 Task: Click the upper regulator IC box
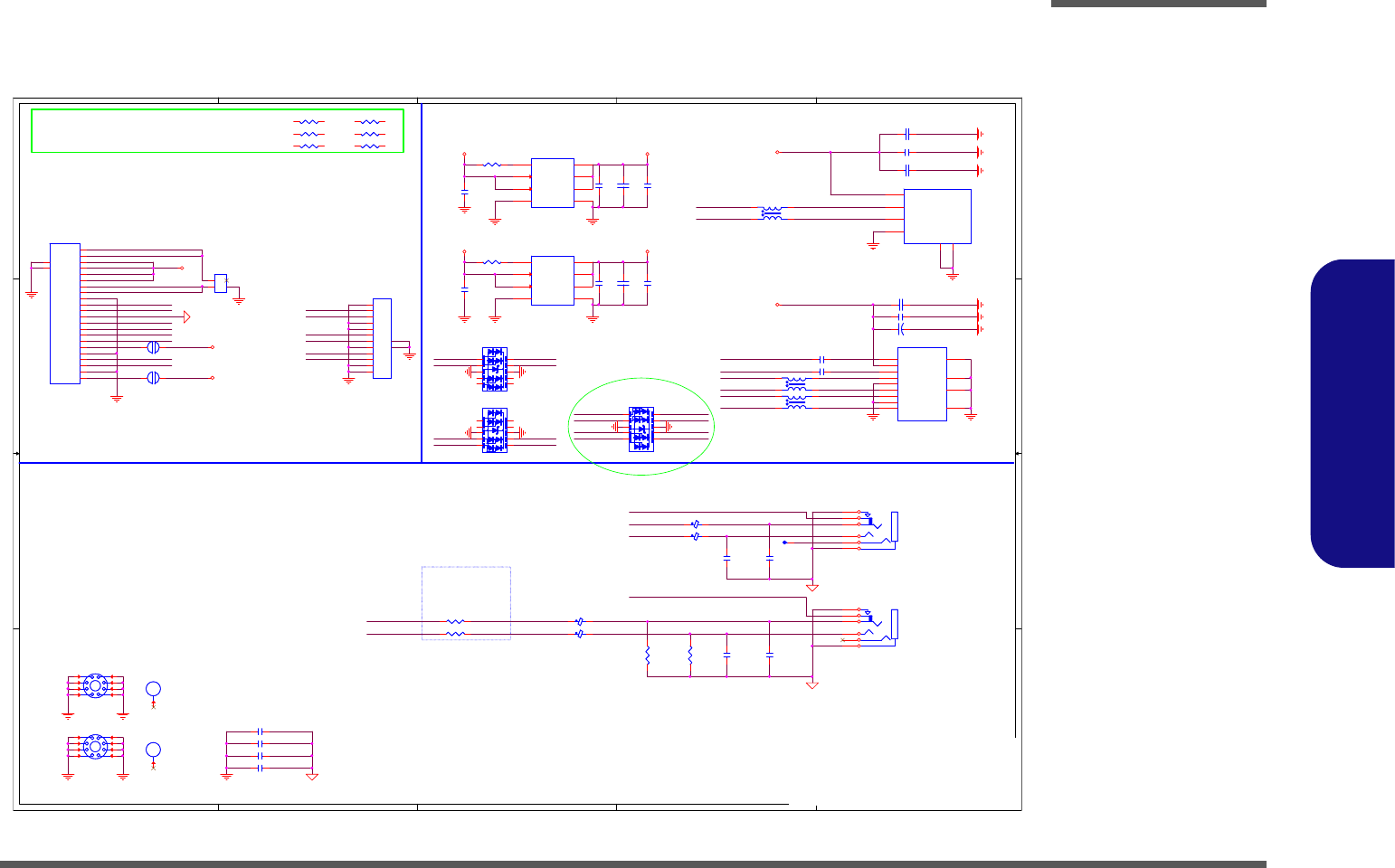point(552,183)
